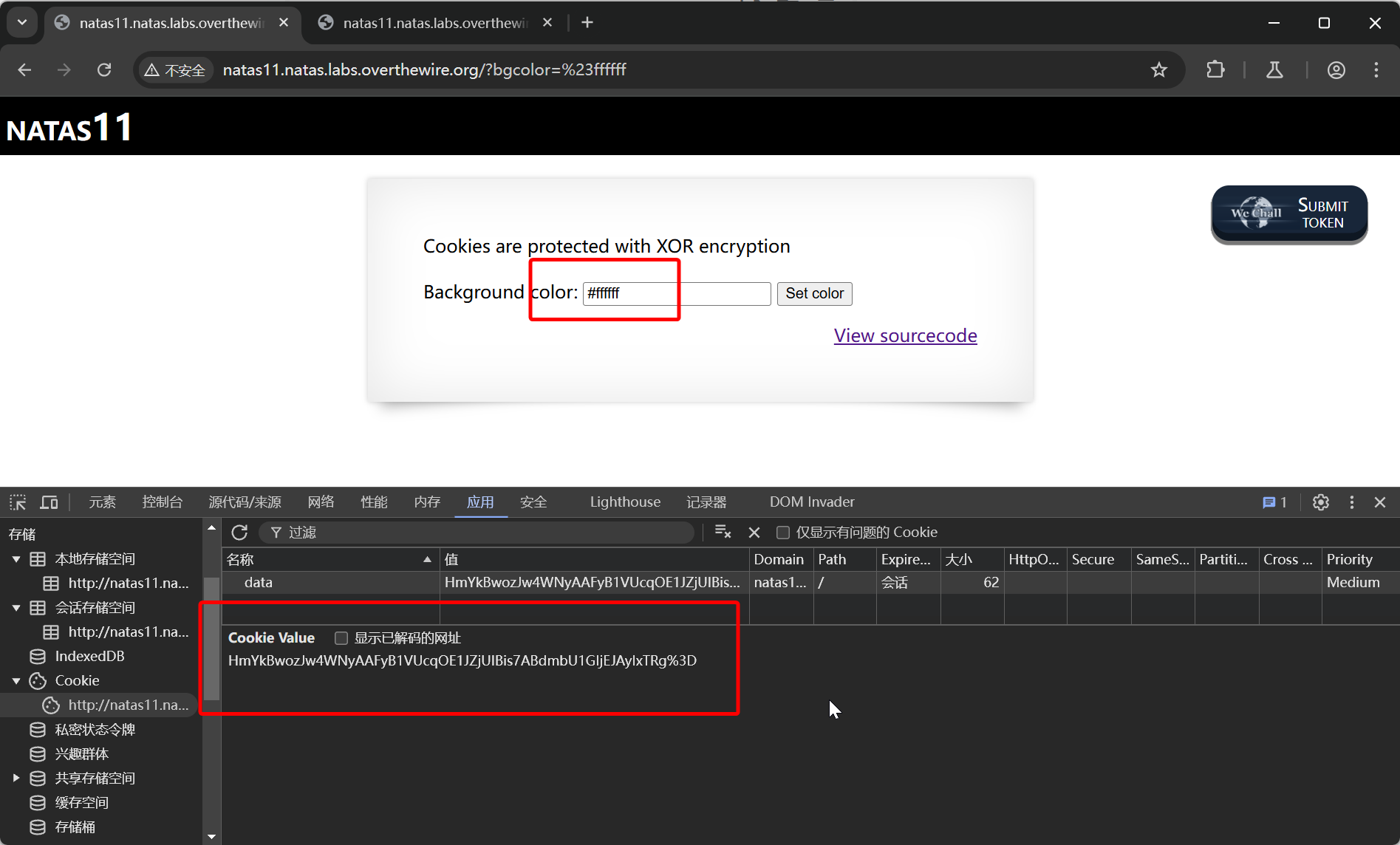Open the tab search dropdown arrow
The height and width of the screenshot is (845, 1400).
click(x=22, y=22)
